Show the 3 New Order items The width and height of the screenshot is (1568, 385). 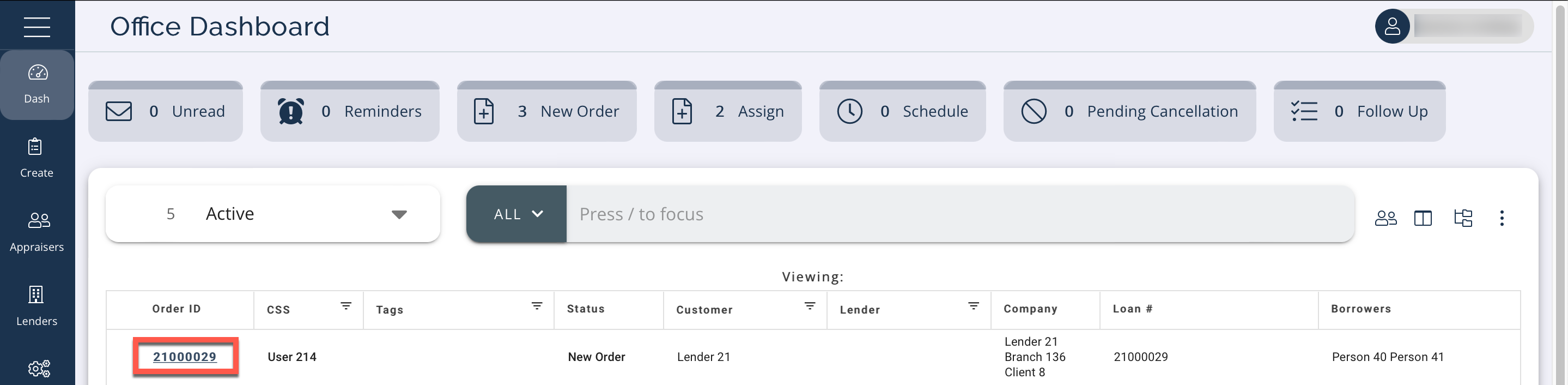click(546, 111)
